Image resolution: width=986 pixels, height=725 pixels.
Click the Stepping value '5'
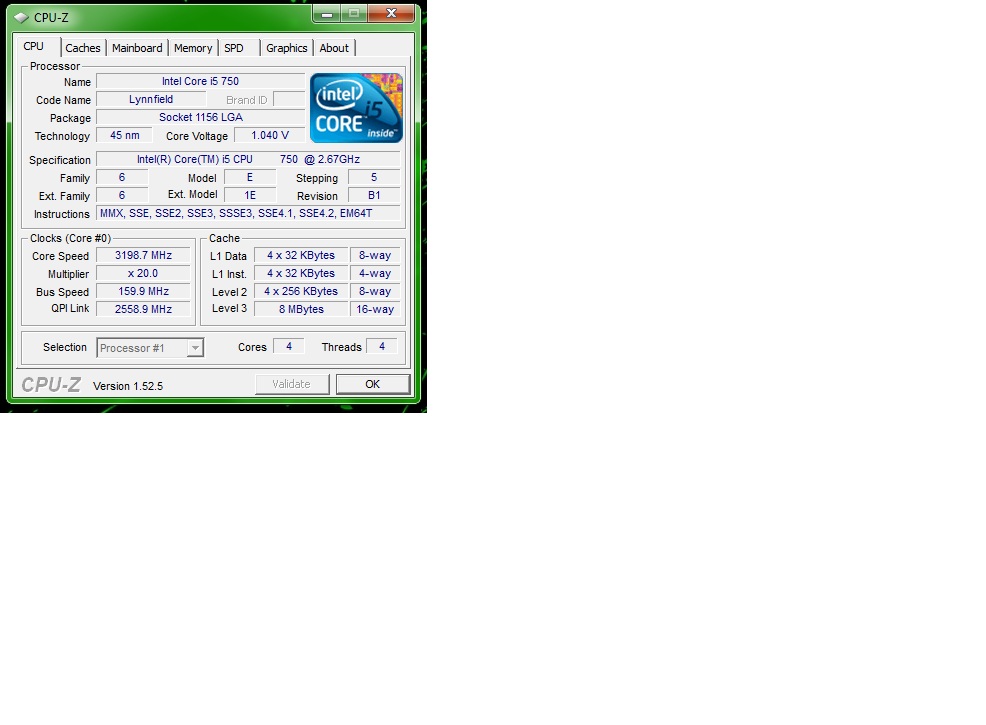tap(374, 177)
